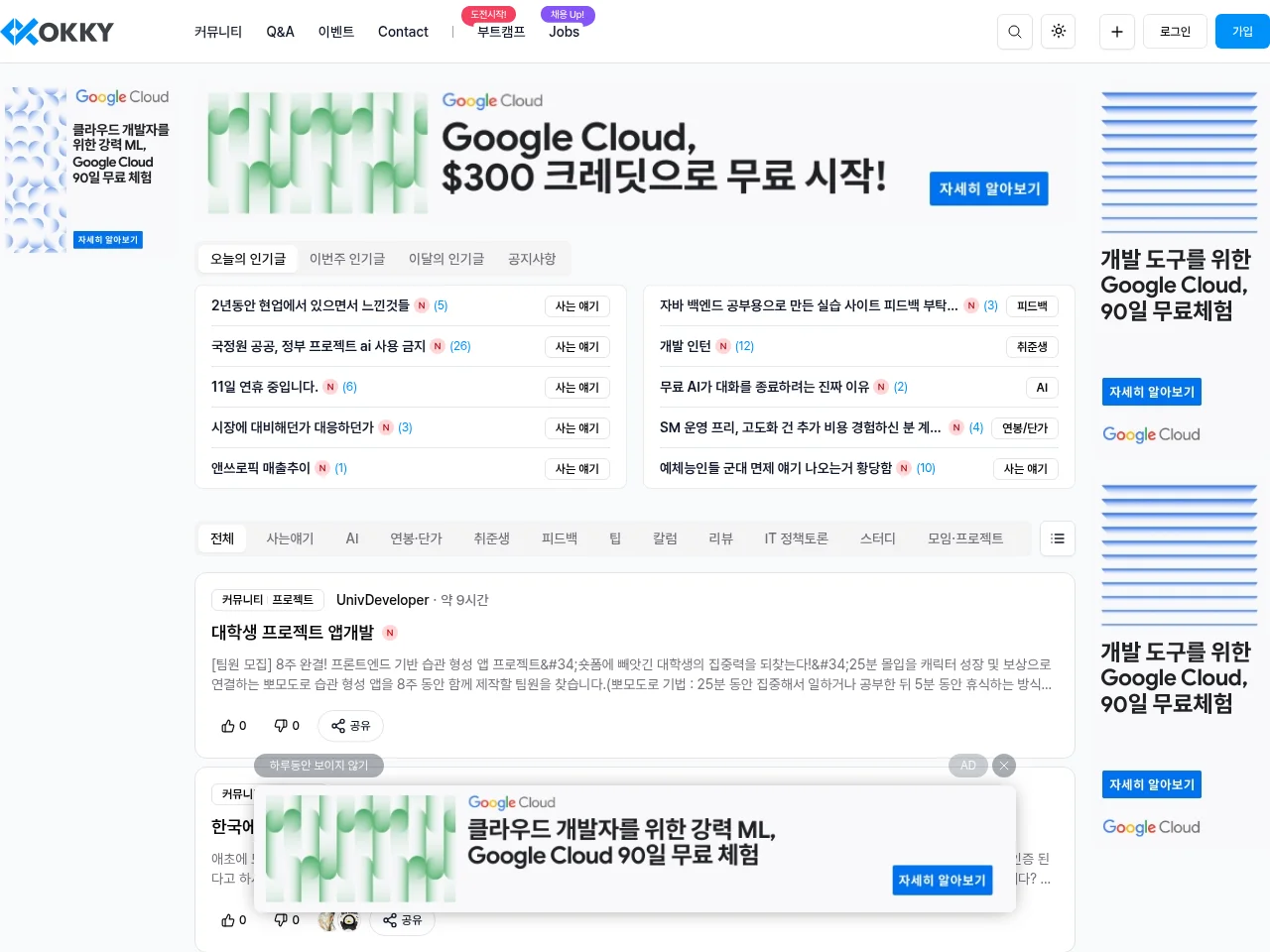Open post 시장에 대비해던가 대응하던가
The height and width of the screenshot is (952, 1270).
coord(293,427)
